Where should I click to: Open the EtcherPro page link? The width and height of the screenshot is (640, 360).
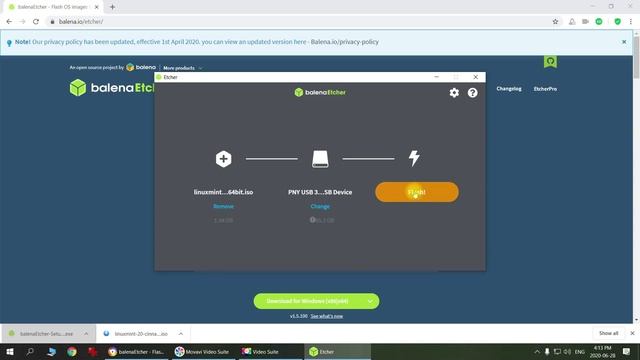coord(545,89)
